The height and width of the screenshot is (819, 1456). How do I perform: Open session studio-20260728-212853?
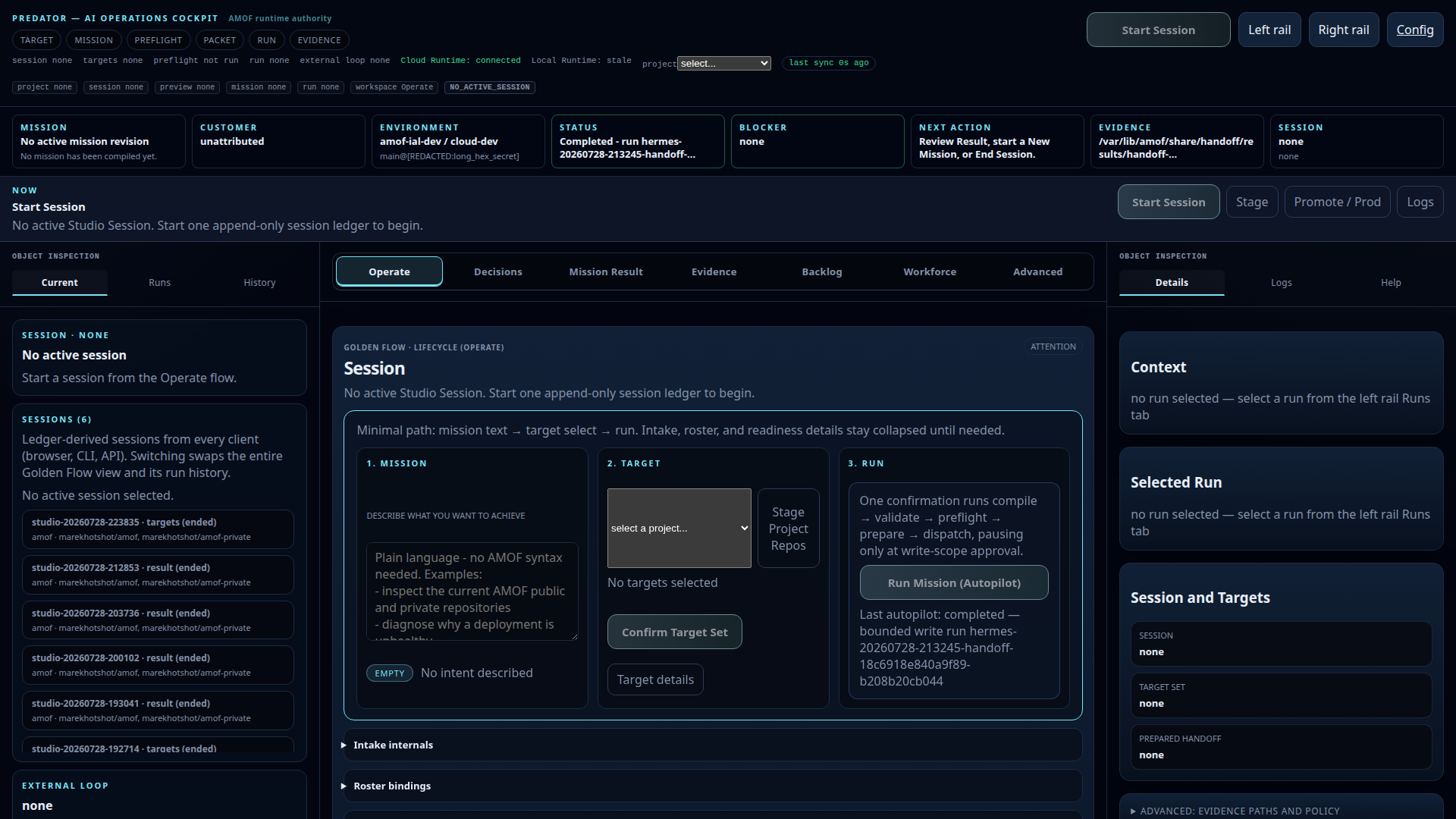[158, 575]
